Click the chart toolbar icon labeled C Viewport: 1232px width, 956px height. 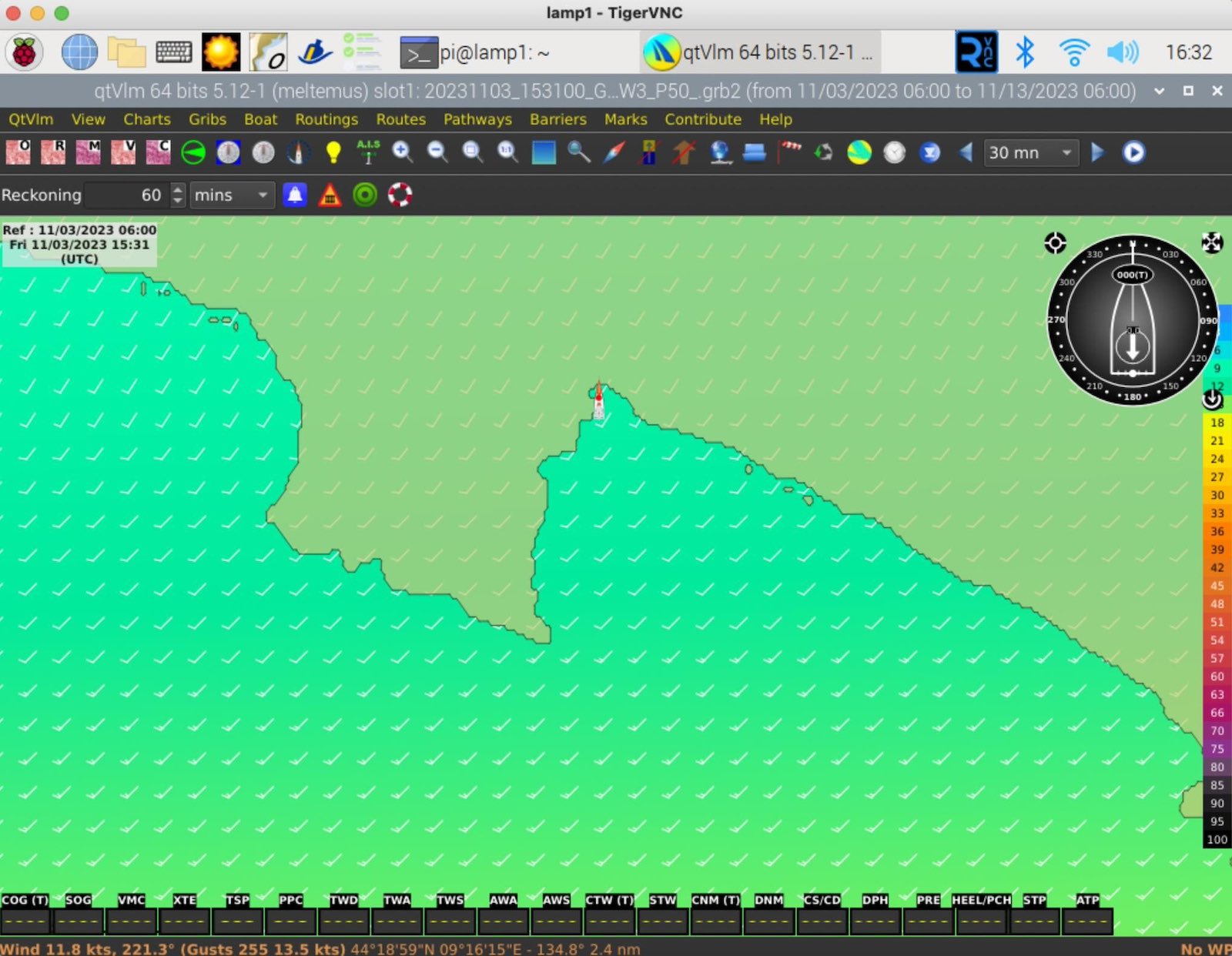[x=158, y=152]
